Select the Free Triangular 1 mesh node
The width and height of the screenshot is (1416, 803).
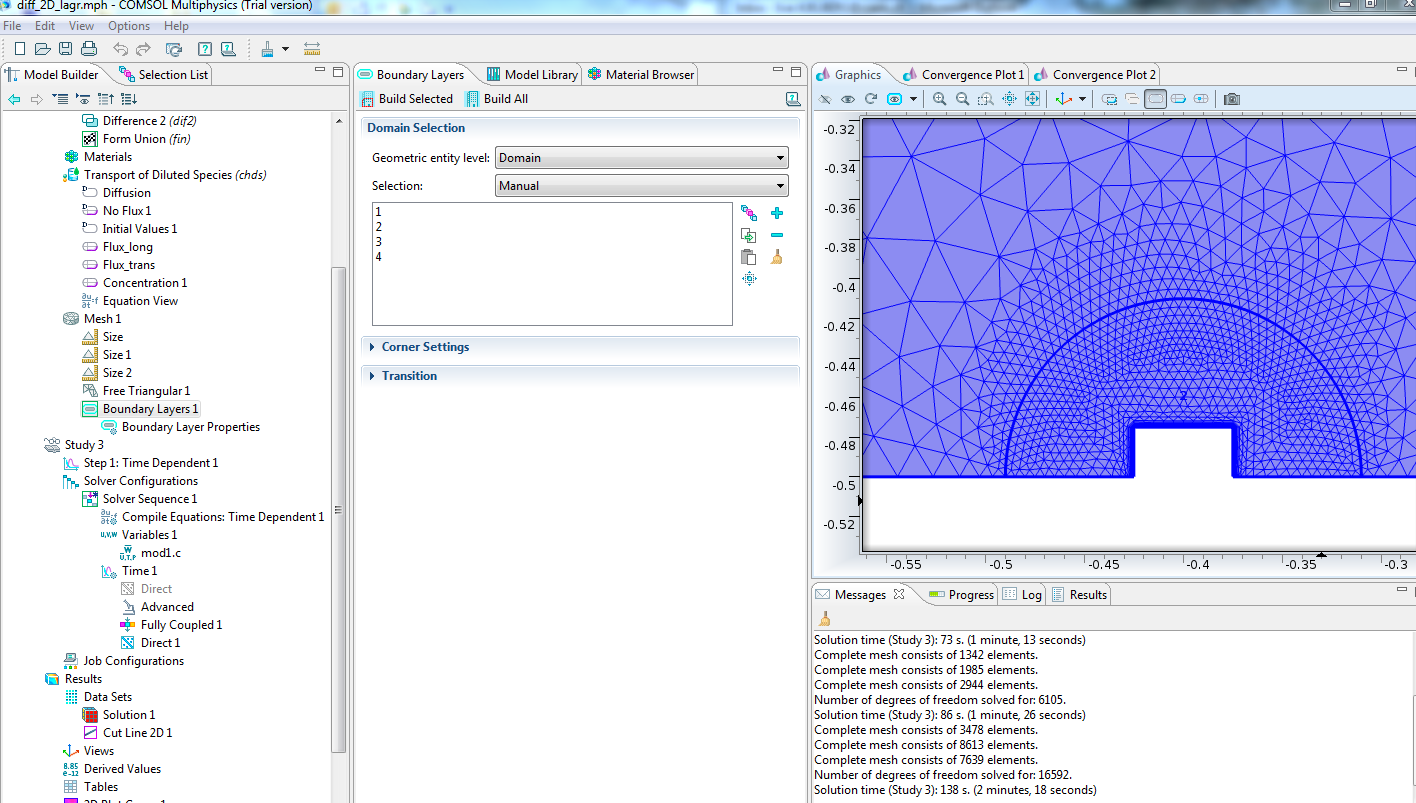(146, 391)
